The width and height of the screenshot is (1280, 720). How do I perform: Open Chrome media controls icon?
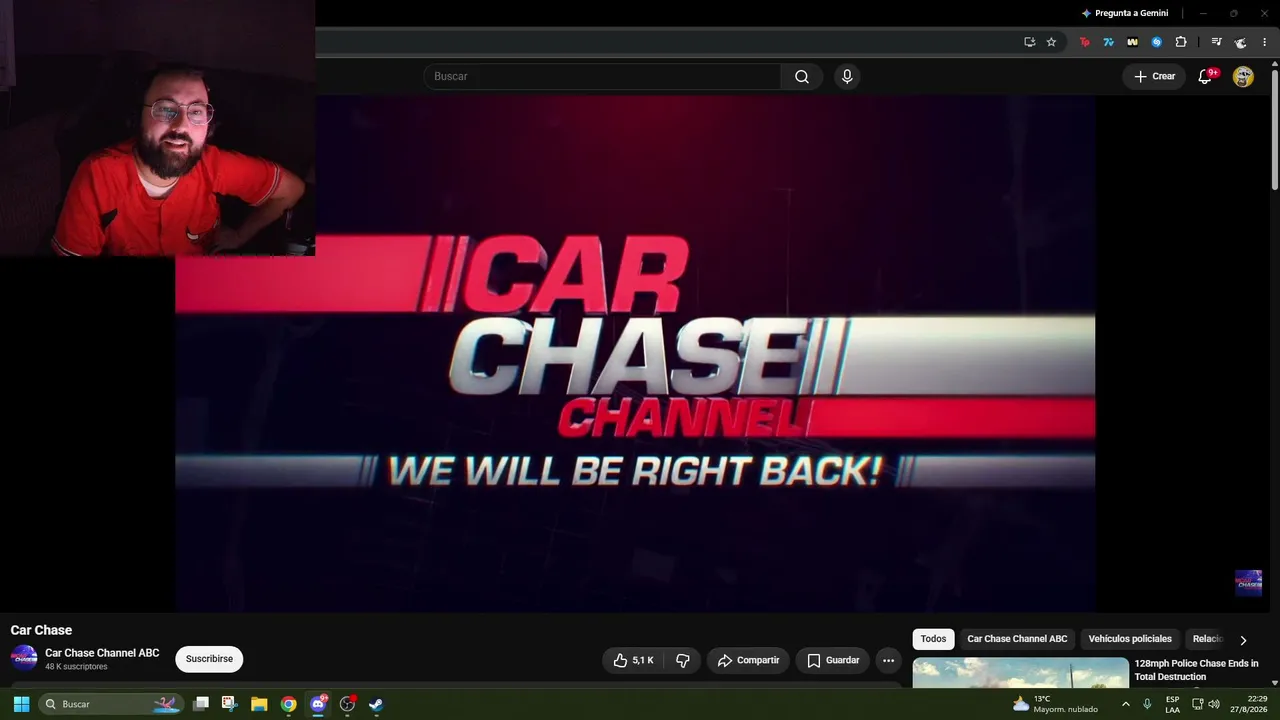[1216, 42]
